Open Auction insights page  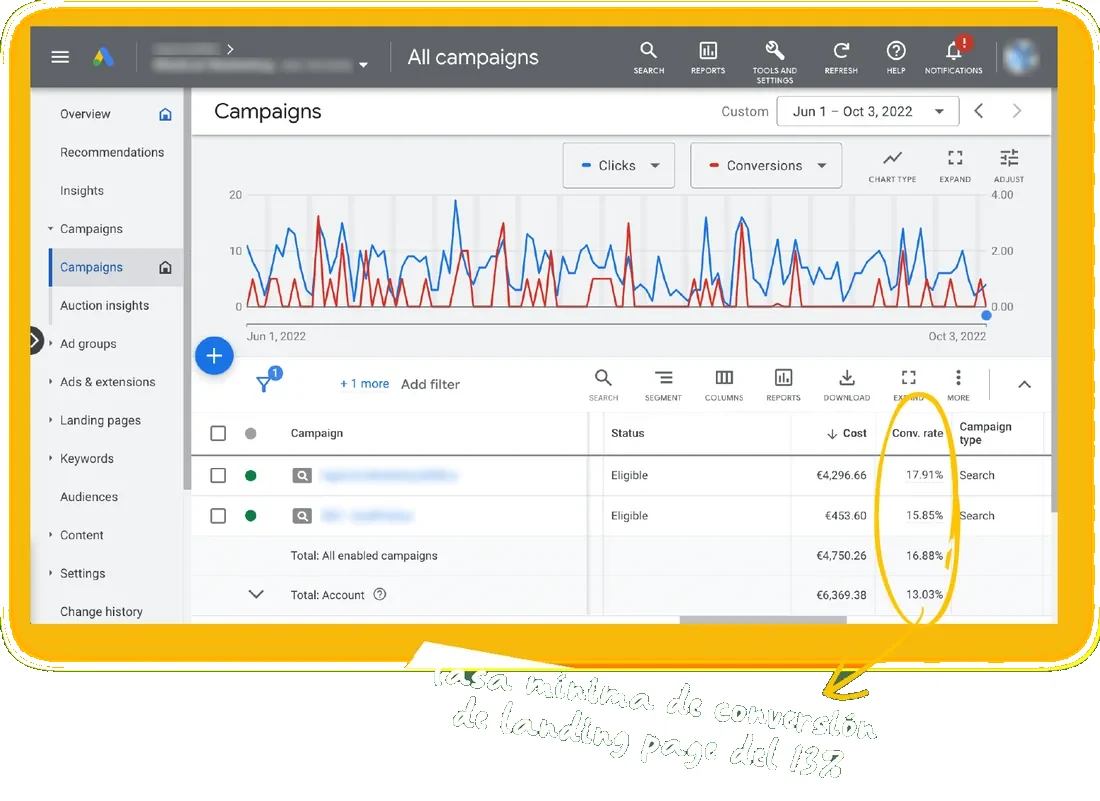tap(105, 305)
